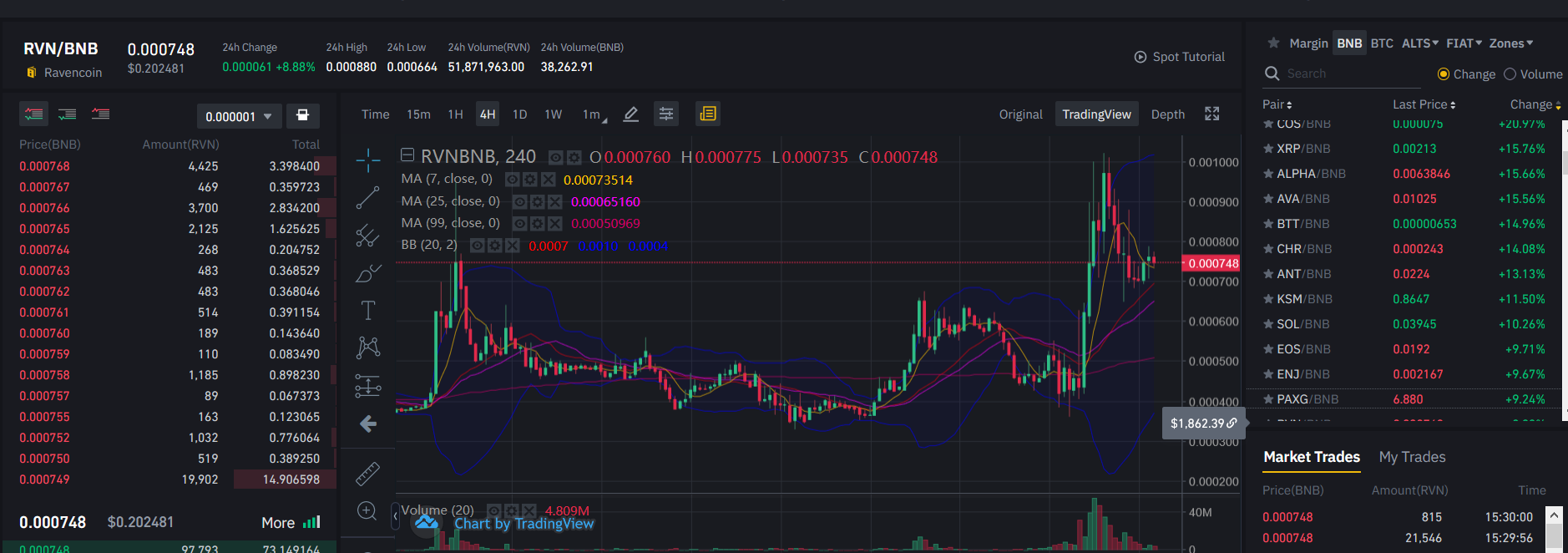Select the Volume radio button
The height and width of the screenshot is (553, 1568).
1510,74
